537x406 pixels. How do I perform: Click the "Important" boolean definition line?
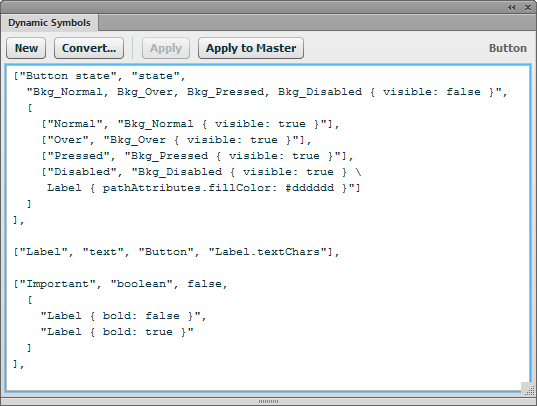pyautogui.click(x=120, y=284)
